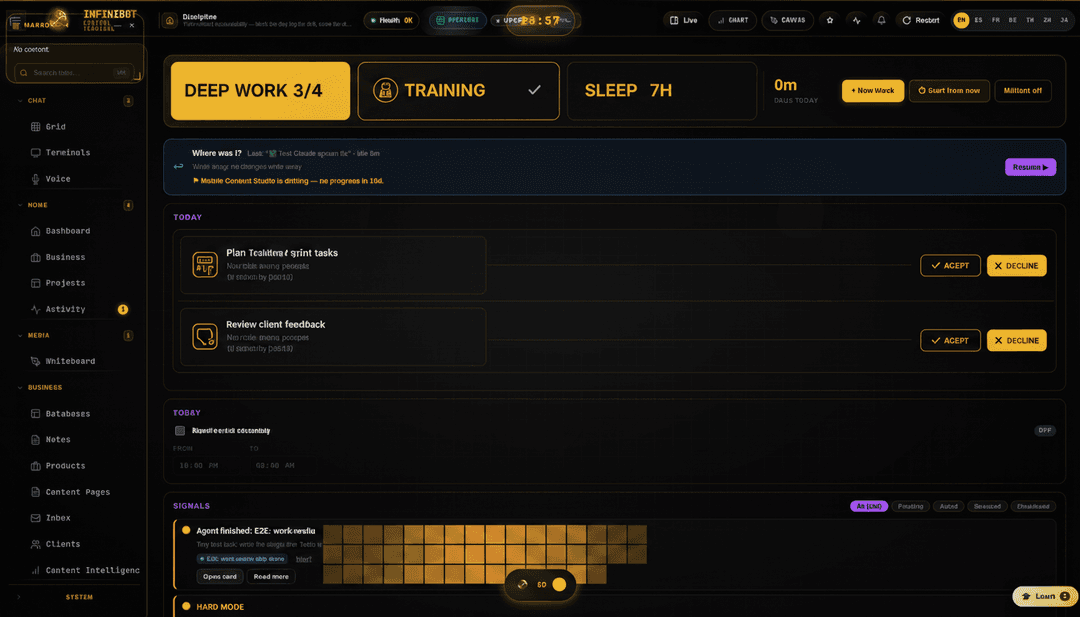The image size is (1080, 617).
Task: Select the Dismissed signals filter
Action: tap(1033, 506)
